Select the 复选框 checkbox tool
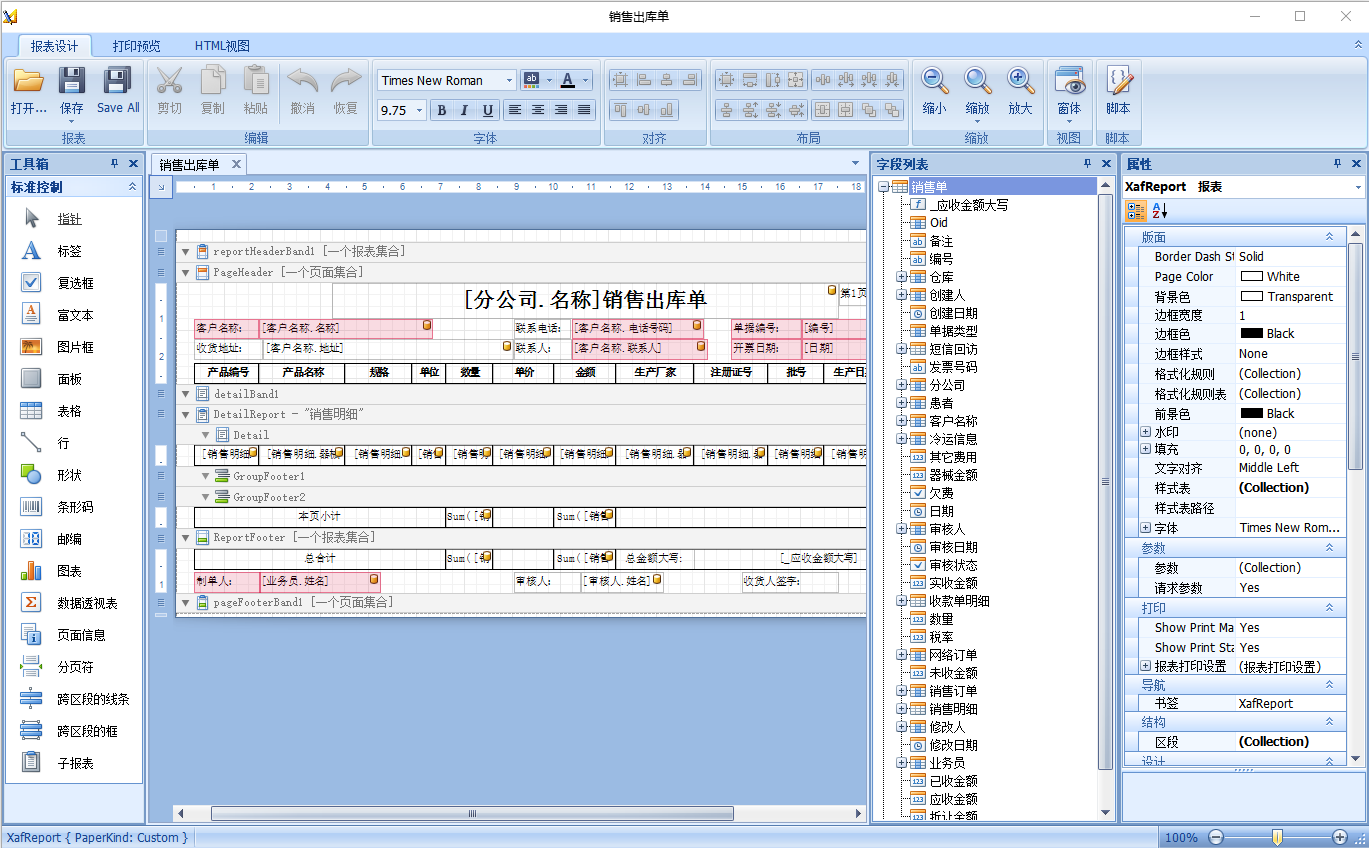The image size is (1369, 848). coord(75,283)
